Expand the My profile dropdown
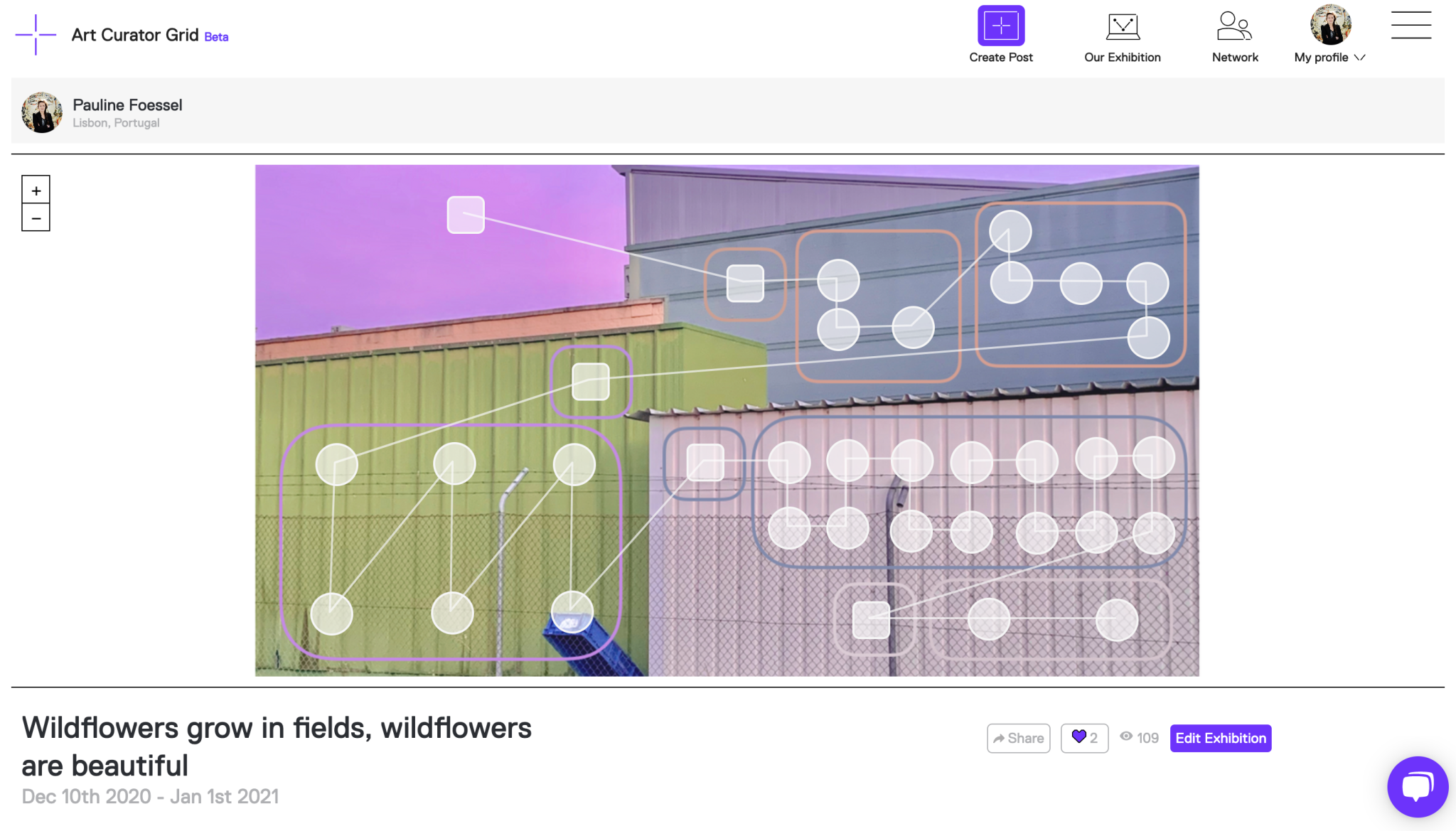The image size is (1456, 831). [1329, 58]
